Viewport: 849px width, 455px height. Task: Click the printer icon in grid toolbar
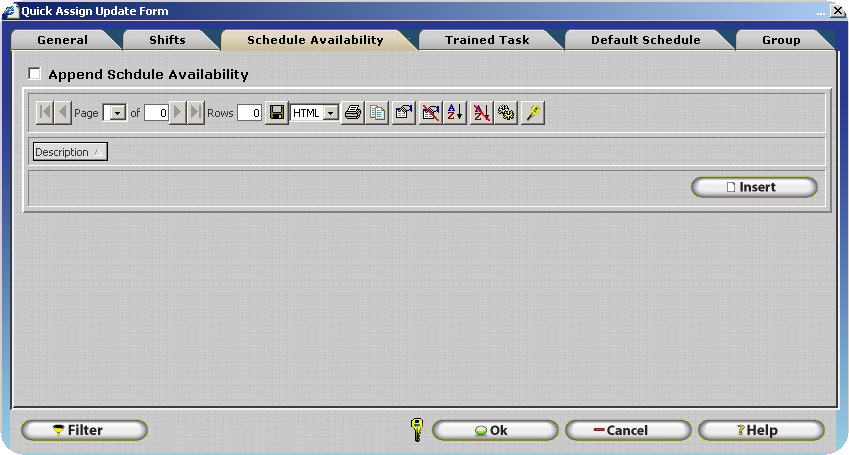pos(353,113)
